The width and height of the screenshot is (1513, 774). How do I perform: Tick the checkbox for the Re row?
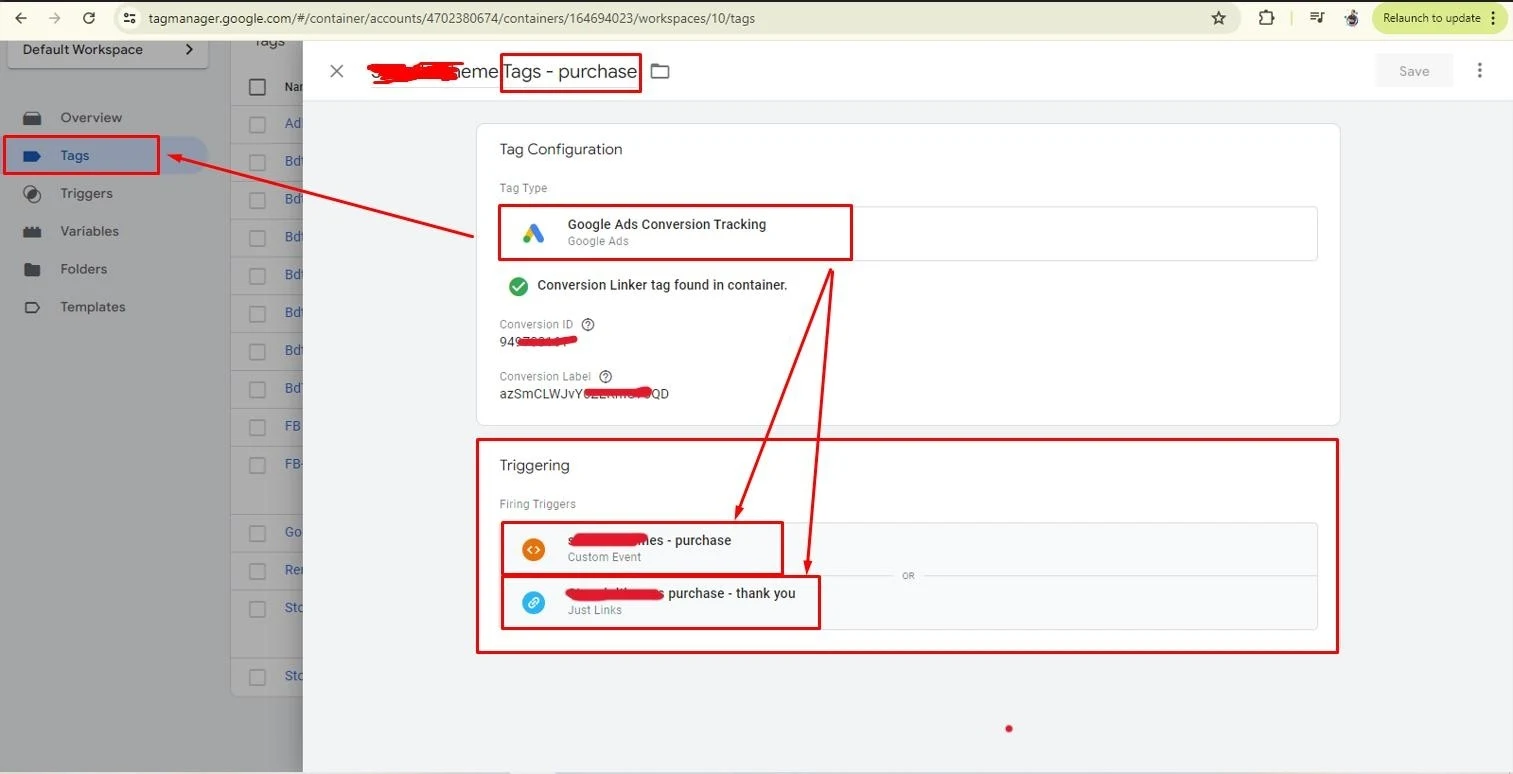point(257,570)
